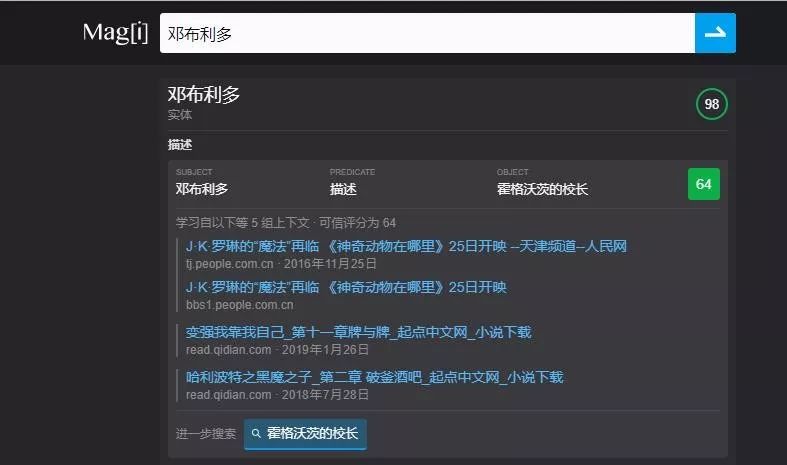This screenshot has height=465, width=787.
Task: Open the bbs1.people.com.cn 《神奇动物在哪里》 link
Action: tap(346, 287)
